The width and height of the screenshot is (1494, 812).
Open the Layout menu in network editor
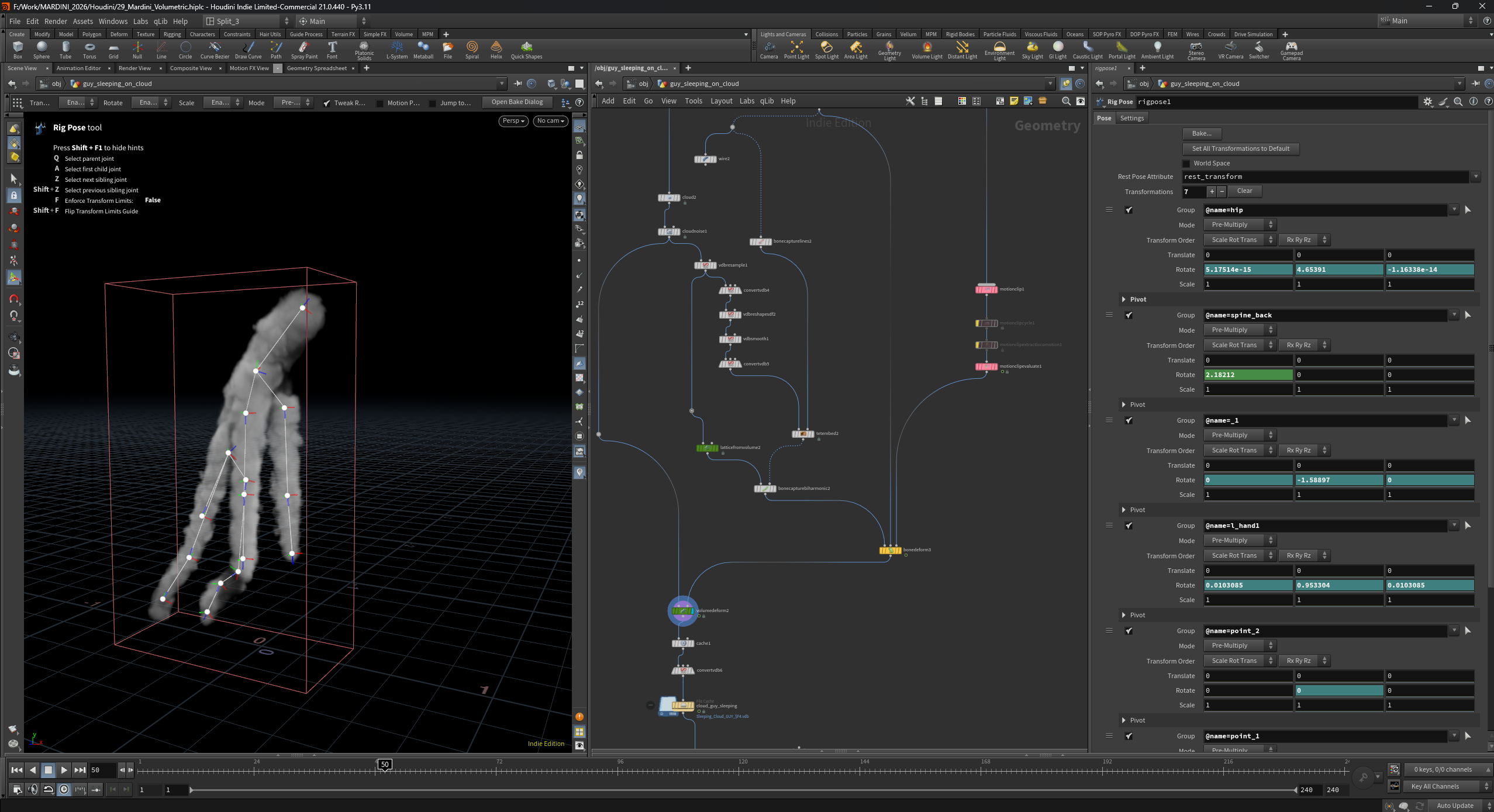721,101
